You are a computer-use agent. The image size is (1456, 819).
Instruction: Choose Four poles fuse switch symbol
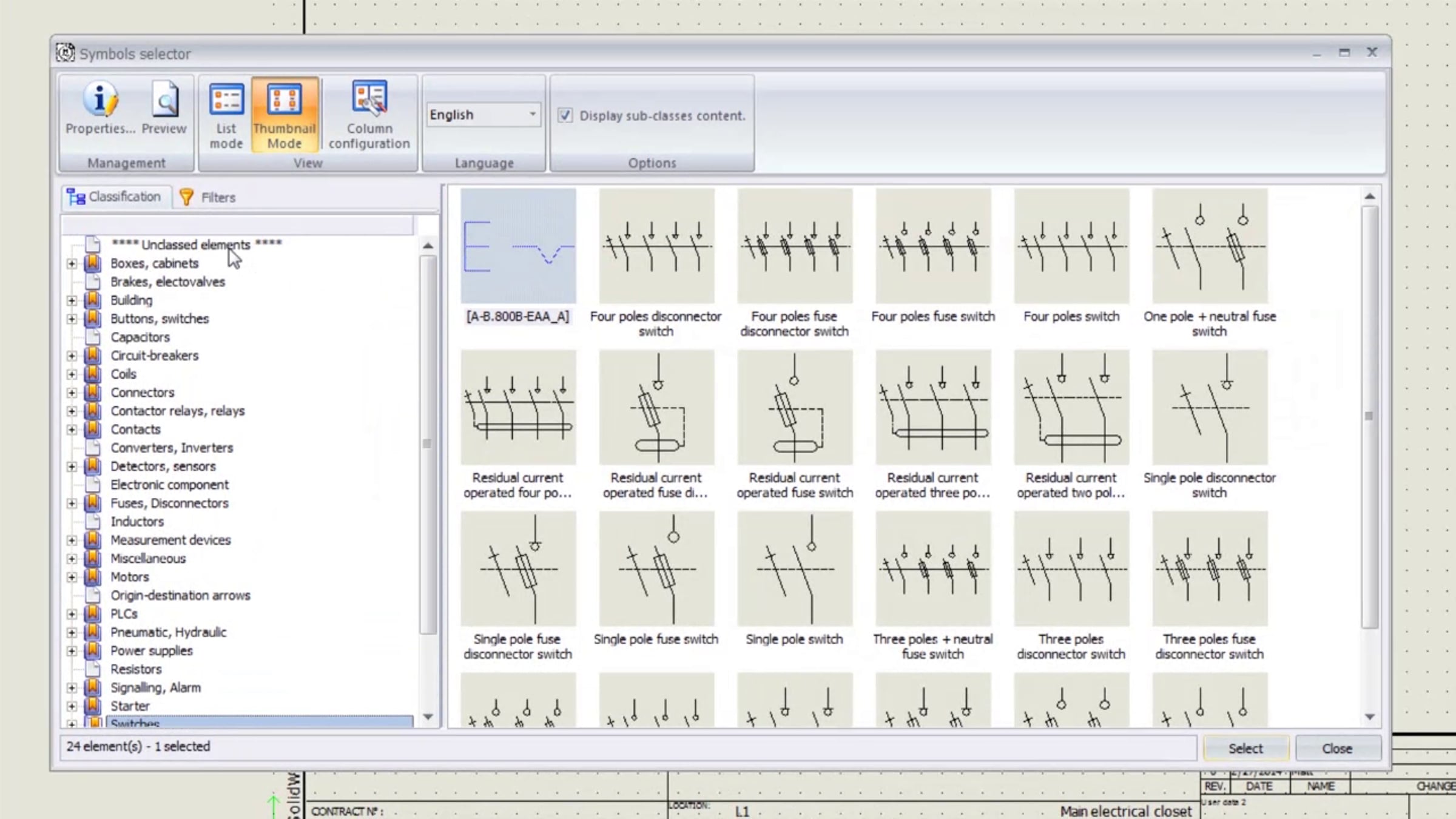[x=932, y=246]
